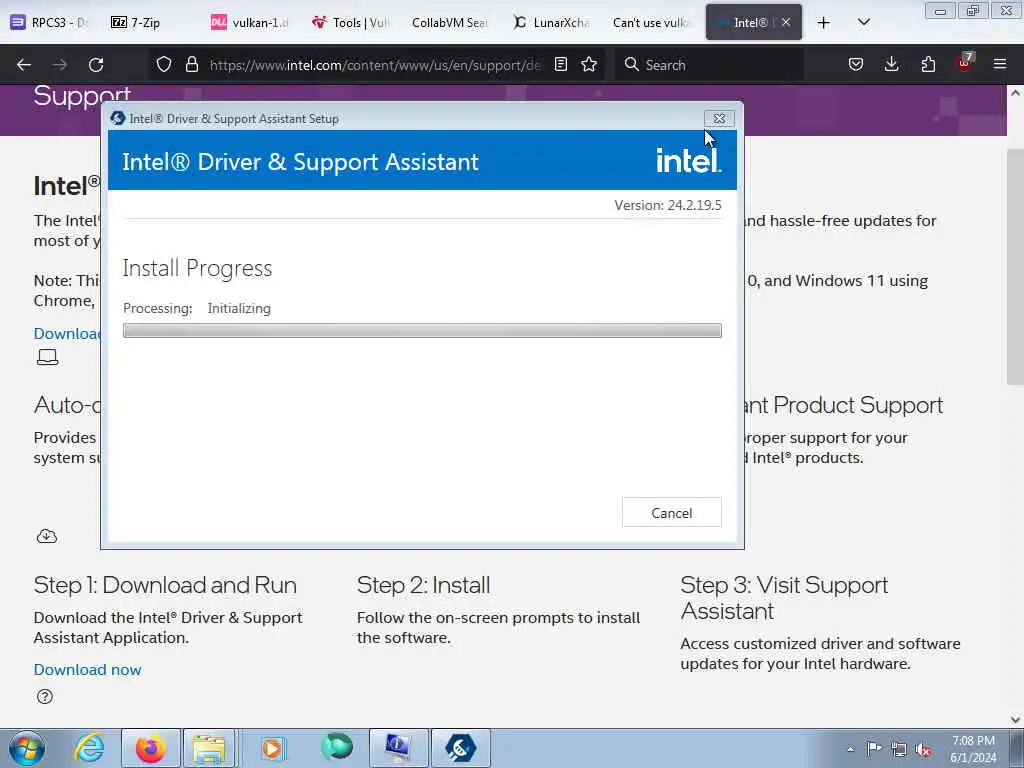Click the install progress bar
The width and height of the screenshot is (1024, 768).
[422, 330]
